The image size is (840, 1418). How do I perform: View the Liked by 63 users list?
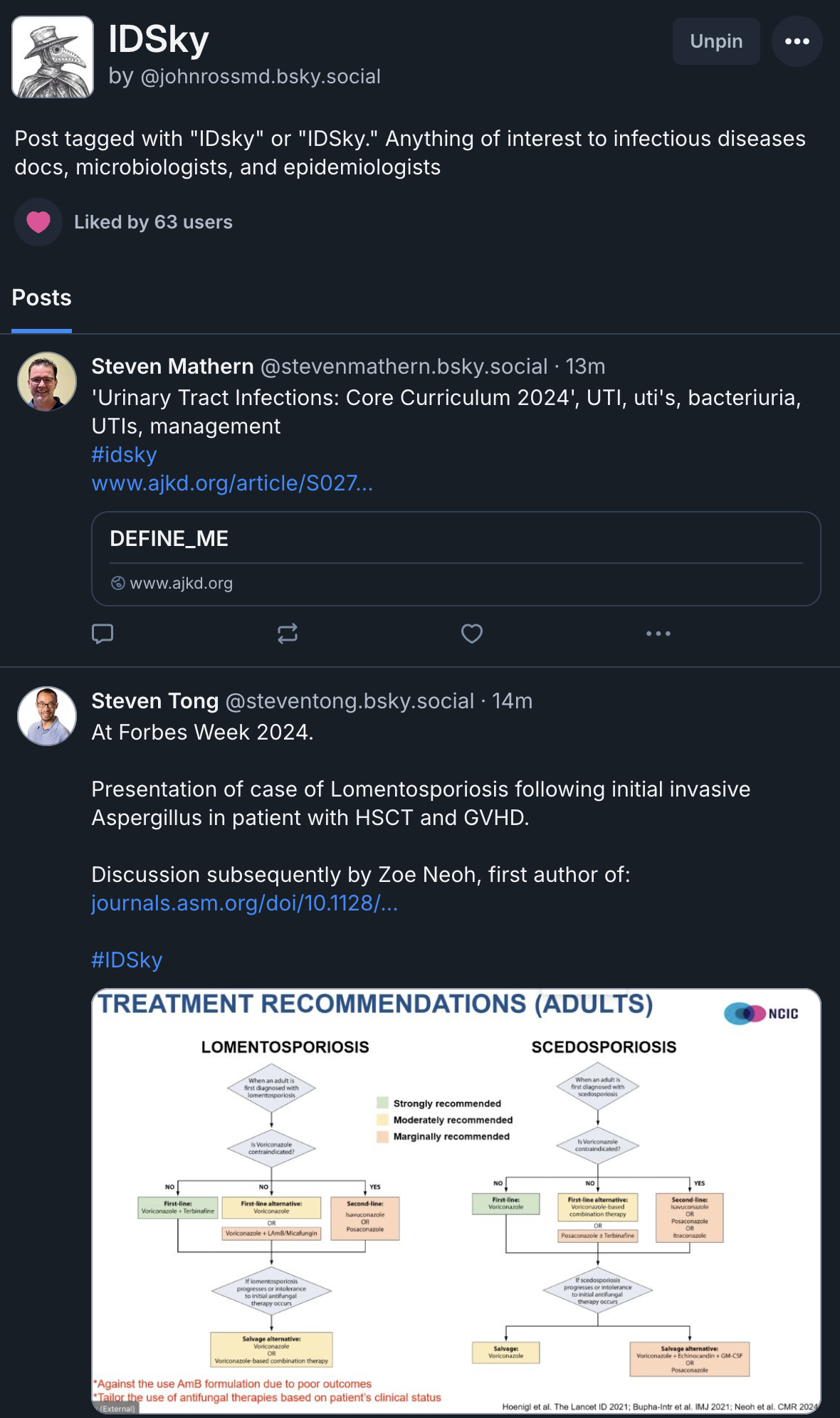point(153,222)
